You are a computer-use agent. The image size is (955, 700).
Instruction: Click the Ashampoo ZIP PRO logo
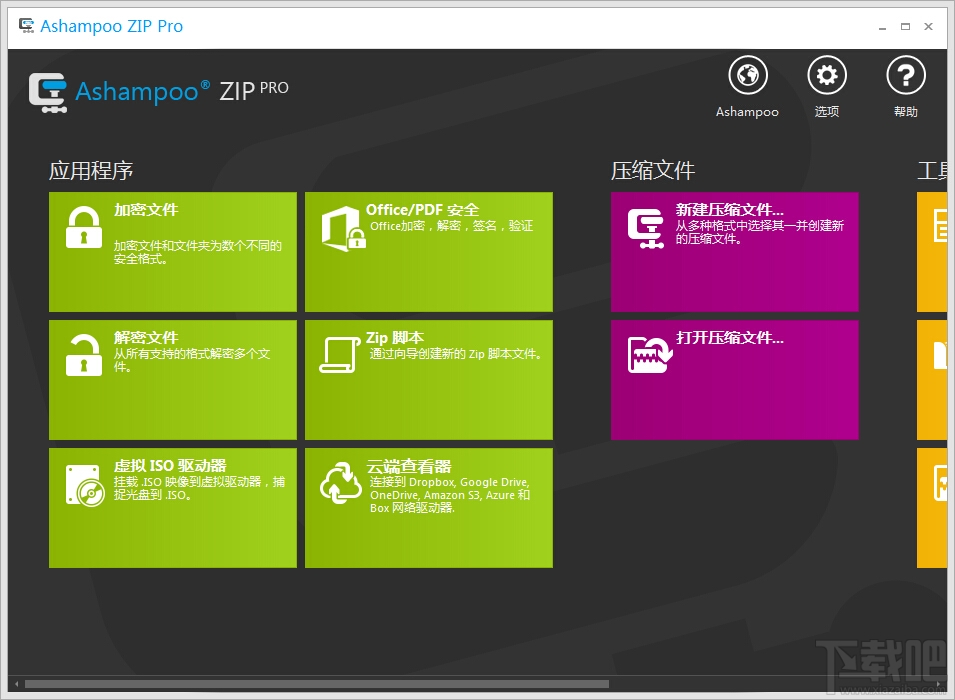158,92
